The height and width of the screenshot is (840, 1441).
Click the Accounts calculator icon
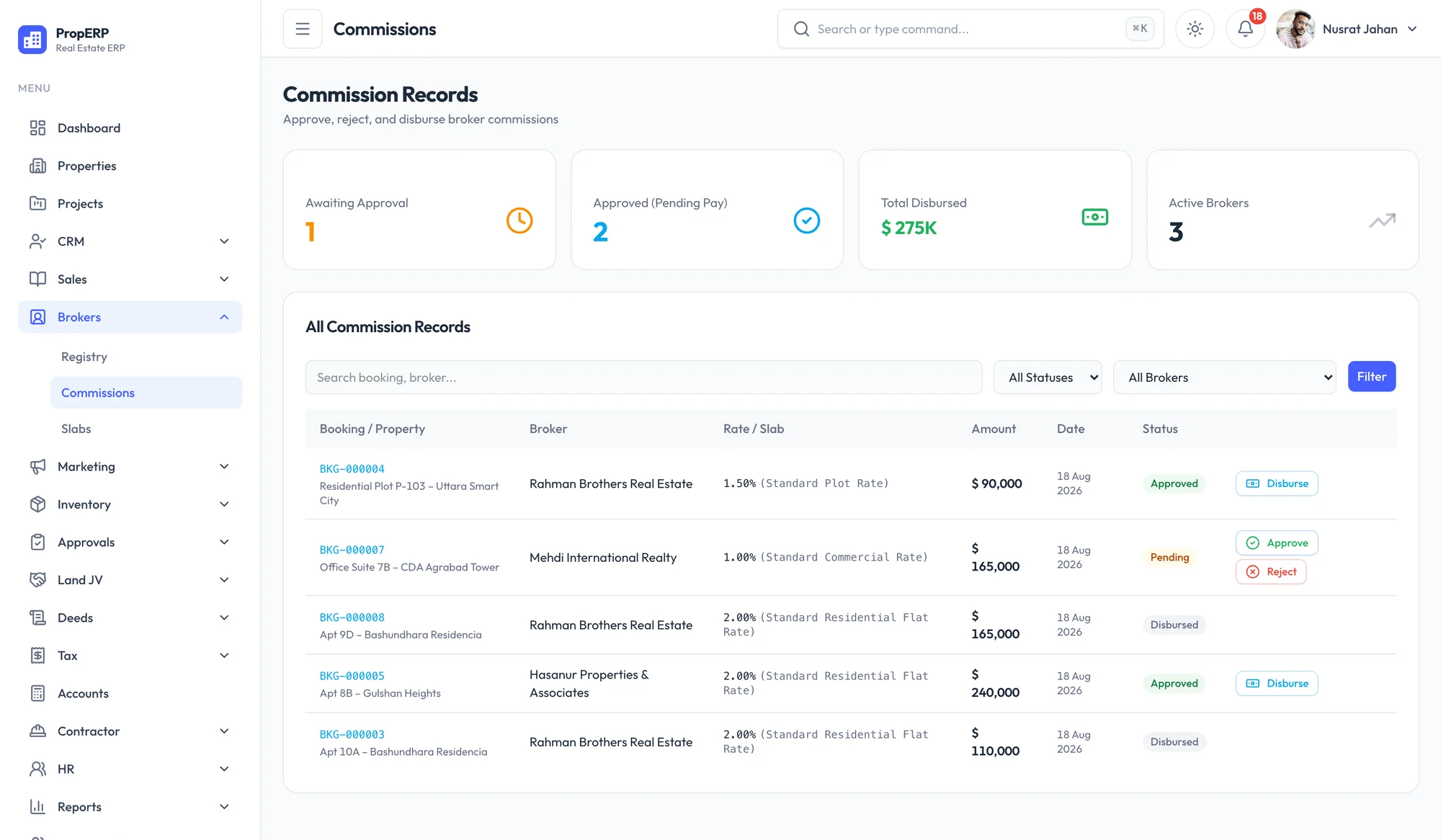pyautogui.click(x=37, y=693)
